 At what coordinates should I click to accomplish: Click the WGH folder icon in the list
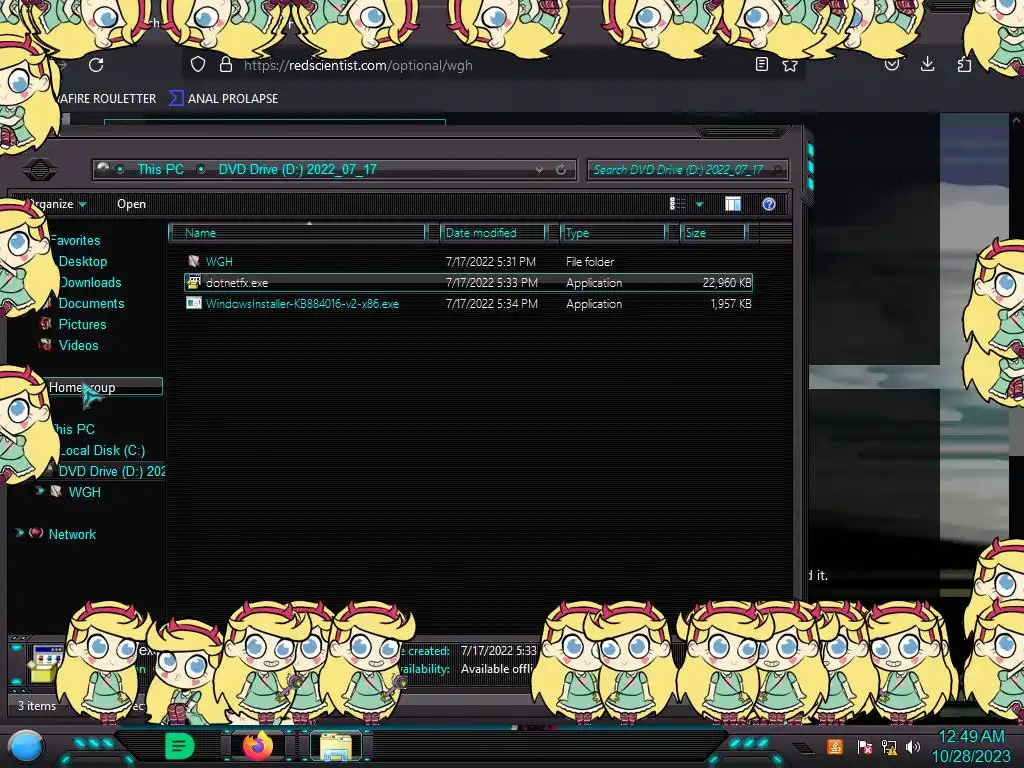pyautogui.click(x=193, y=261)
